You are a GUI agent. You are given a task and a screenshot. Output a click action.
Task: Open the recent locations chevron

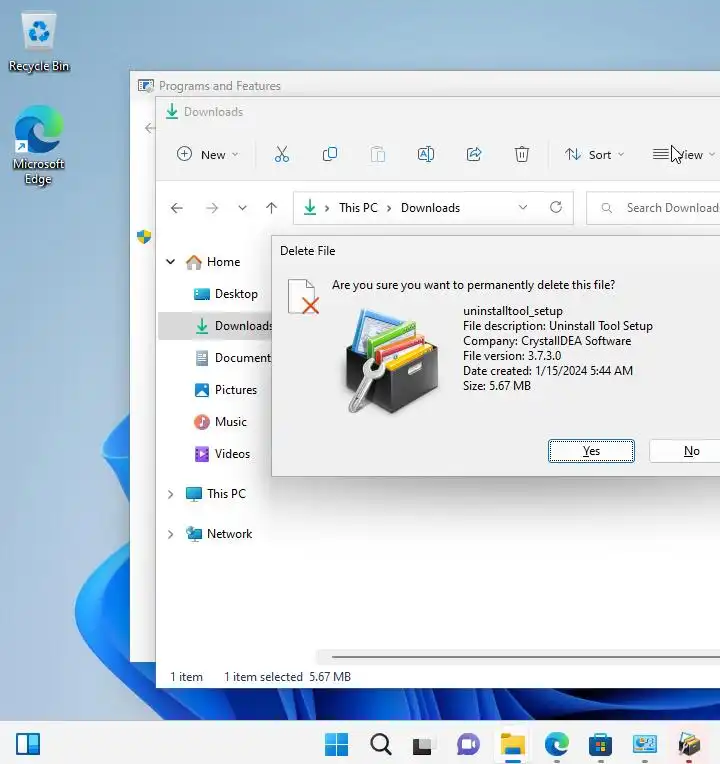point(242,208)
